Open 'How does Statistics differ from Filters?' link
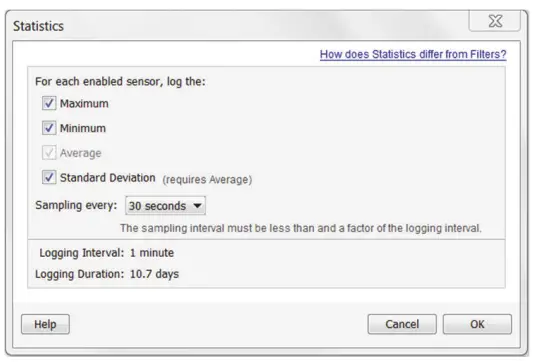The image size is (537, 362). (413, 54)
